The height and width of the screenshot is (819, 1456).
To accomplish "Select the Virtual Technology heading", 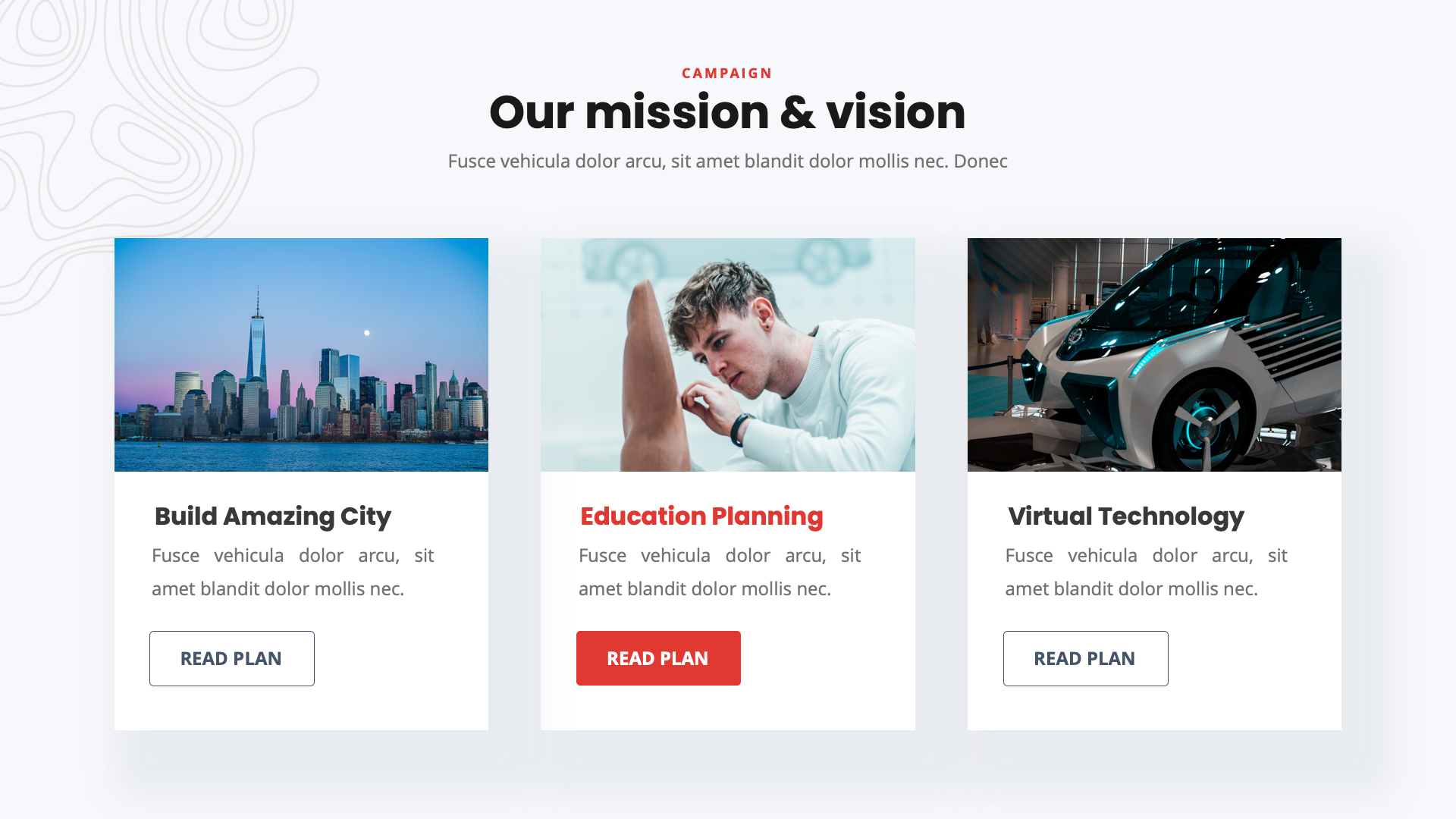I will 1126,516.
